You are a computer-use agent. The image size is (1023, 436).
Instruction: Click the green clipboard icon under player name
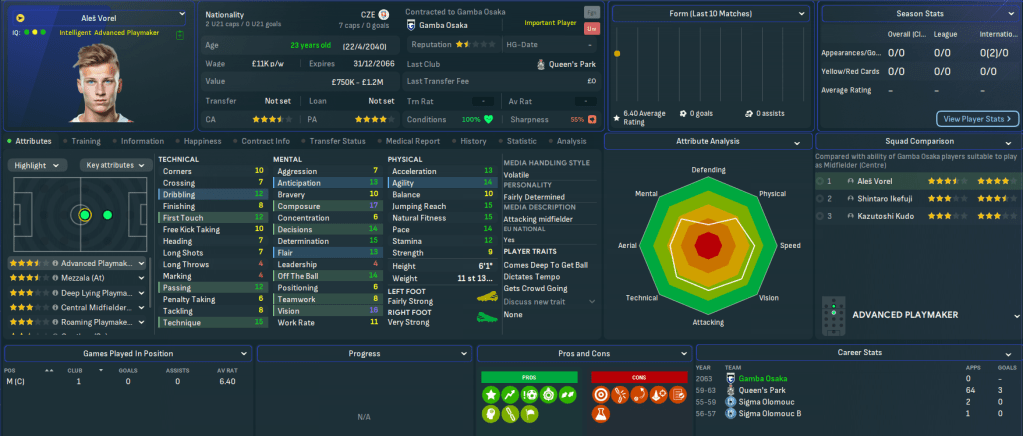pos(178,33)
